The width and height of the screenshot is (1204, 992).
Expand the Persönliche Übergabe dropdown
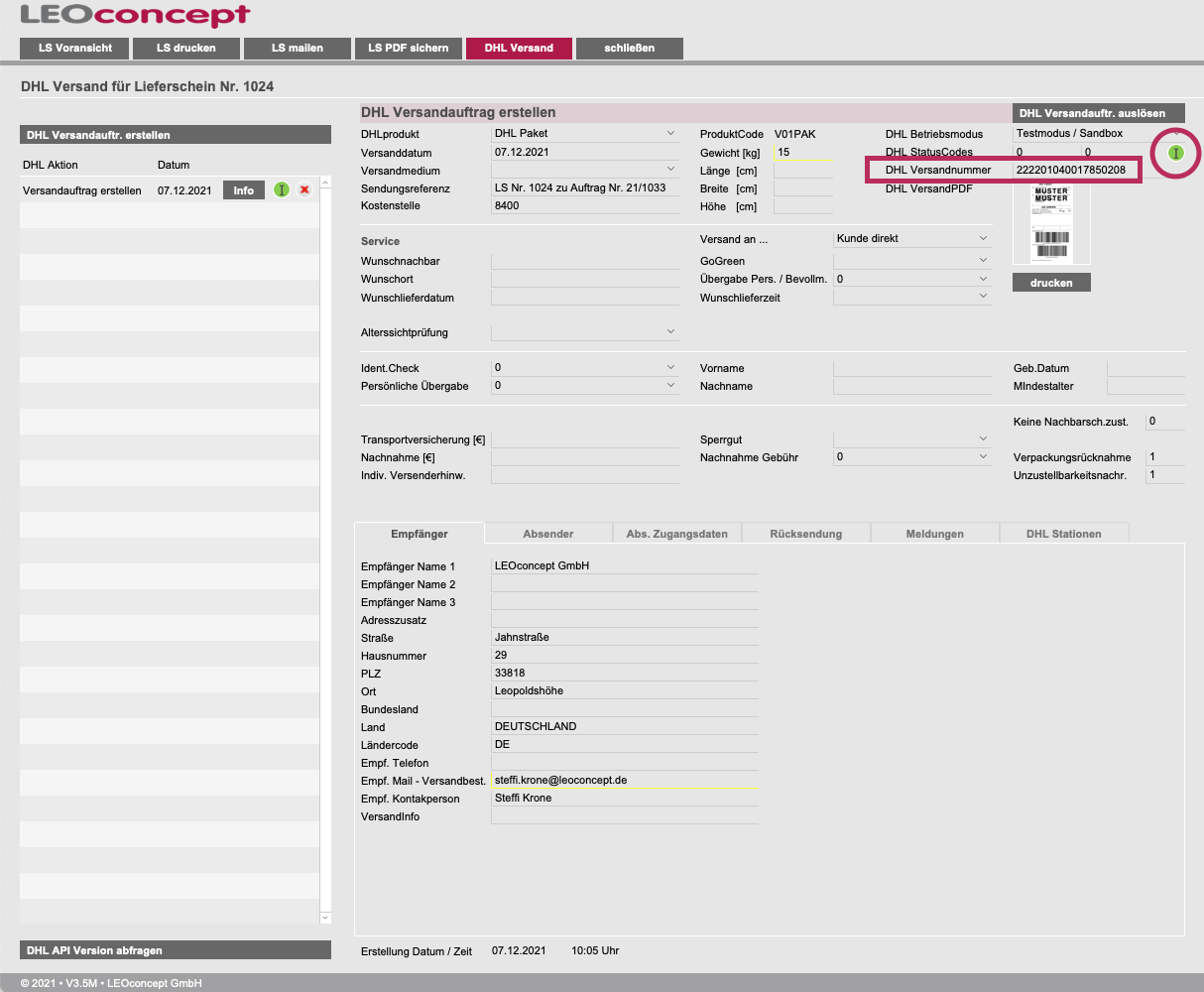pos(585,385)
